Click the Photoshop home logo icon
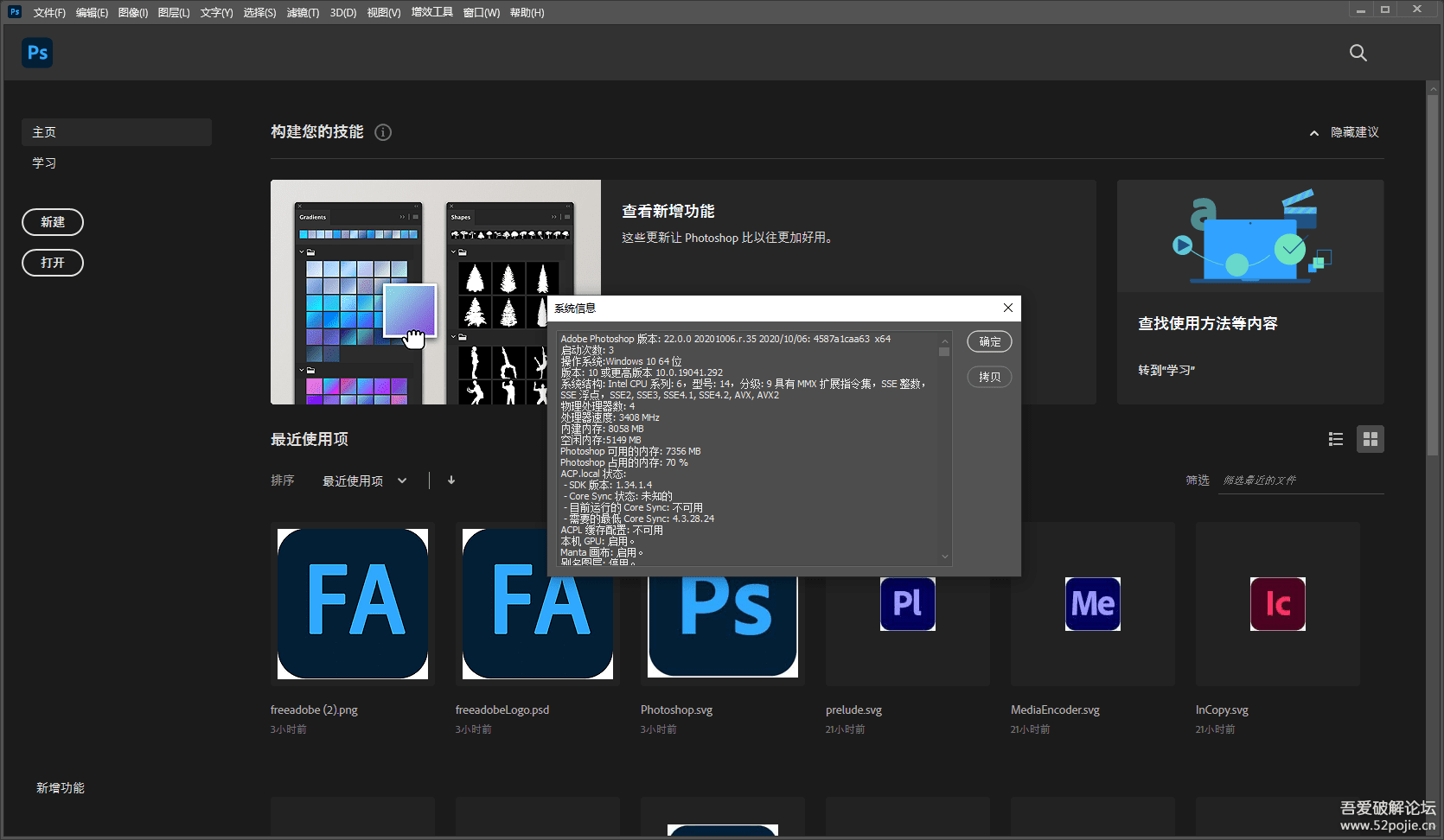The height and width of the screenshot is (840, 1444). [37, 53]
